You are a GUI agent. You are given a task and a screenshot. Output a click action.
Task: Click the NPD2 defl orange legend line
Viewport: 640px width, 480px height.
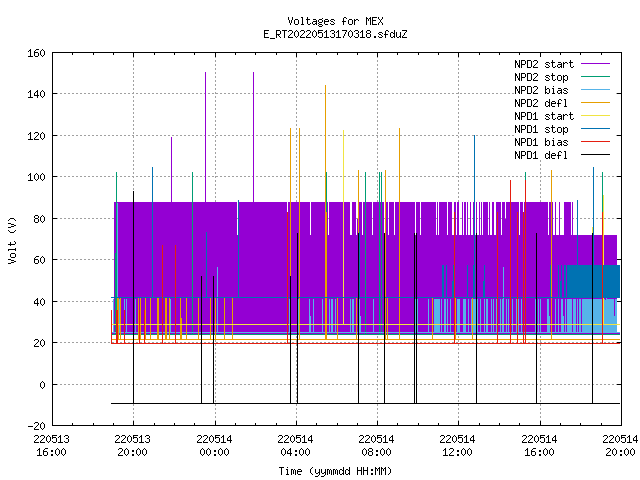pos(595,102)
